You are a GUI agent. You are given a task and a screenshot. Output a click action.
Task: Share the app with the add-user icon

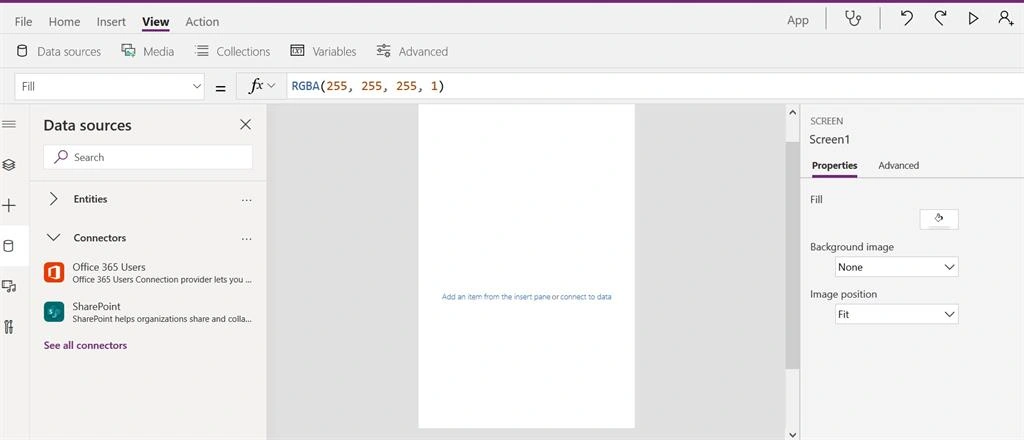(1006, 18)
